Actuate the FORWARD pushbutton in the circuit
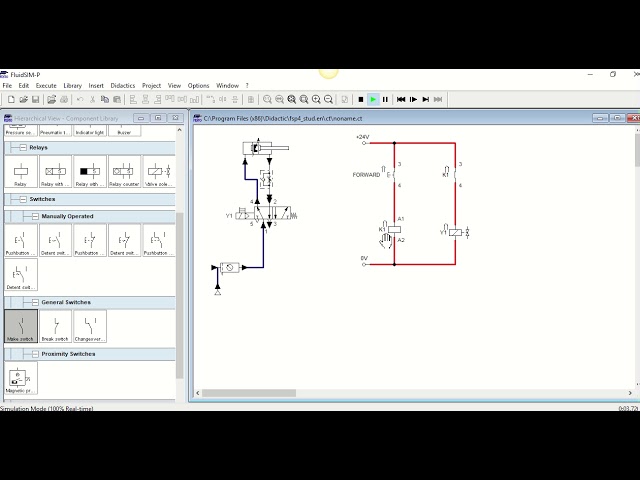The image size is (640, 480). point(391,175)
